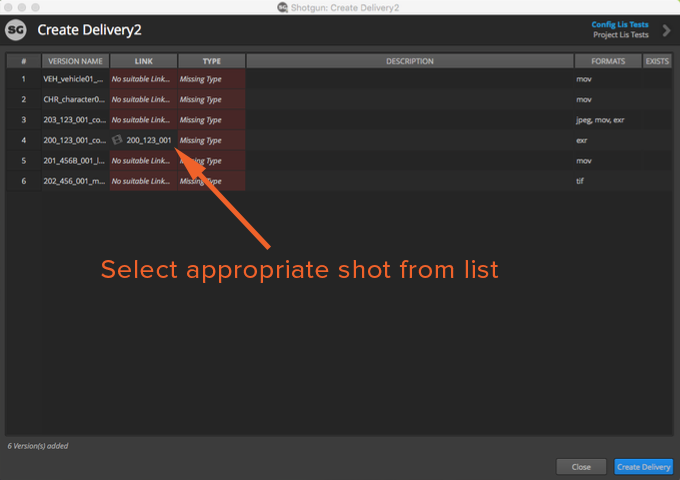
Task: Click the mov format cell in row 5
Action: pos(608,160)
